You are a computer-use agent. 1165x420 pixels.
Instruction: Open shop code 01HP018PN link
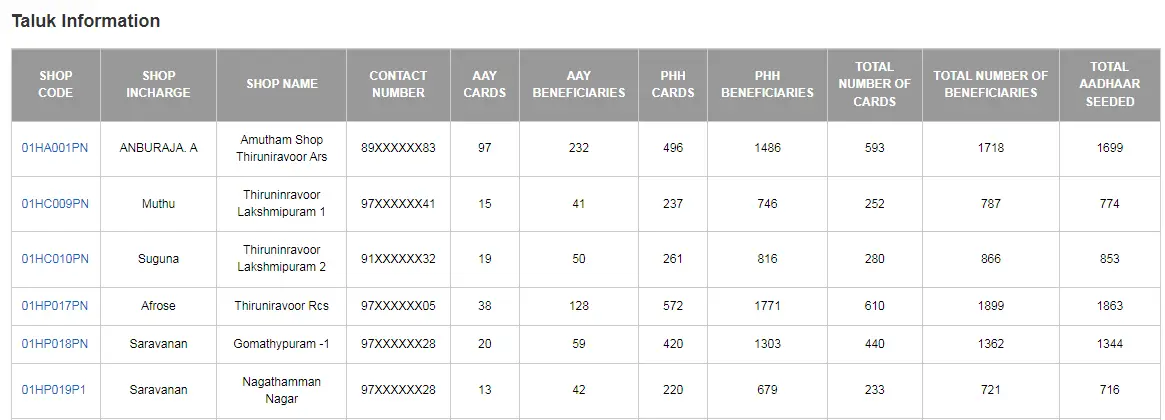click(54, 343)
